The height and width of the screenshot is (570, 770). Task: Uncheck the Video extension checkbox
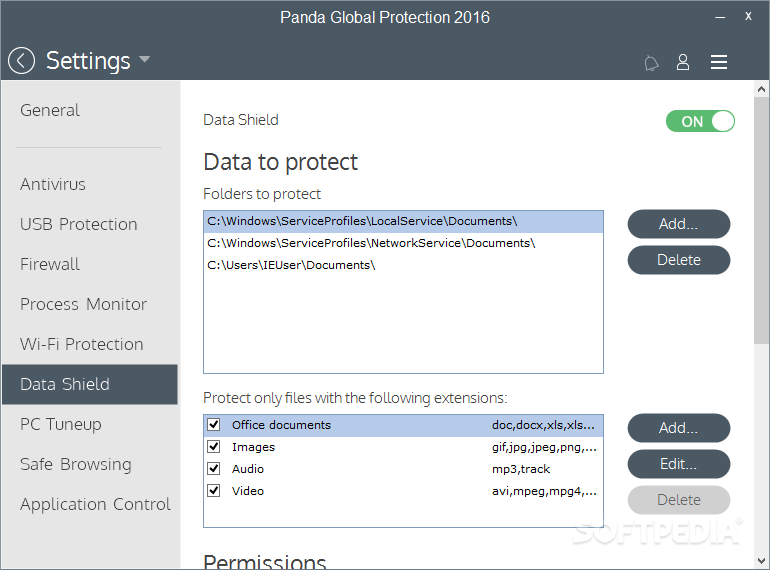214,490
